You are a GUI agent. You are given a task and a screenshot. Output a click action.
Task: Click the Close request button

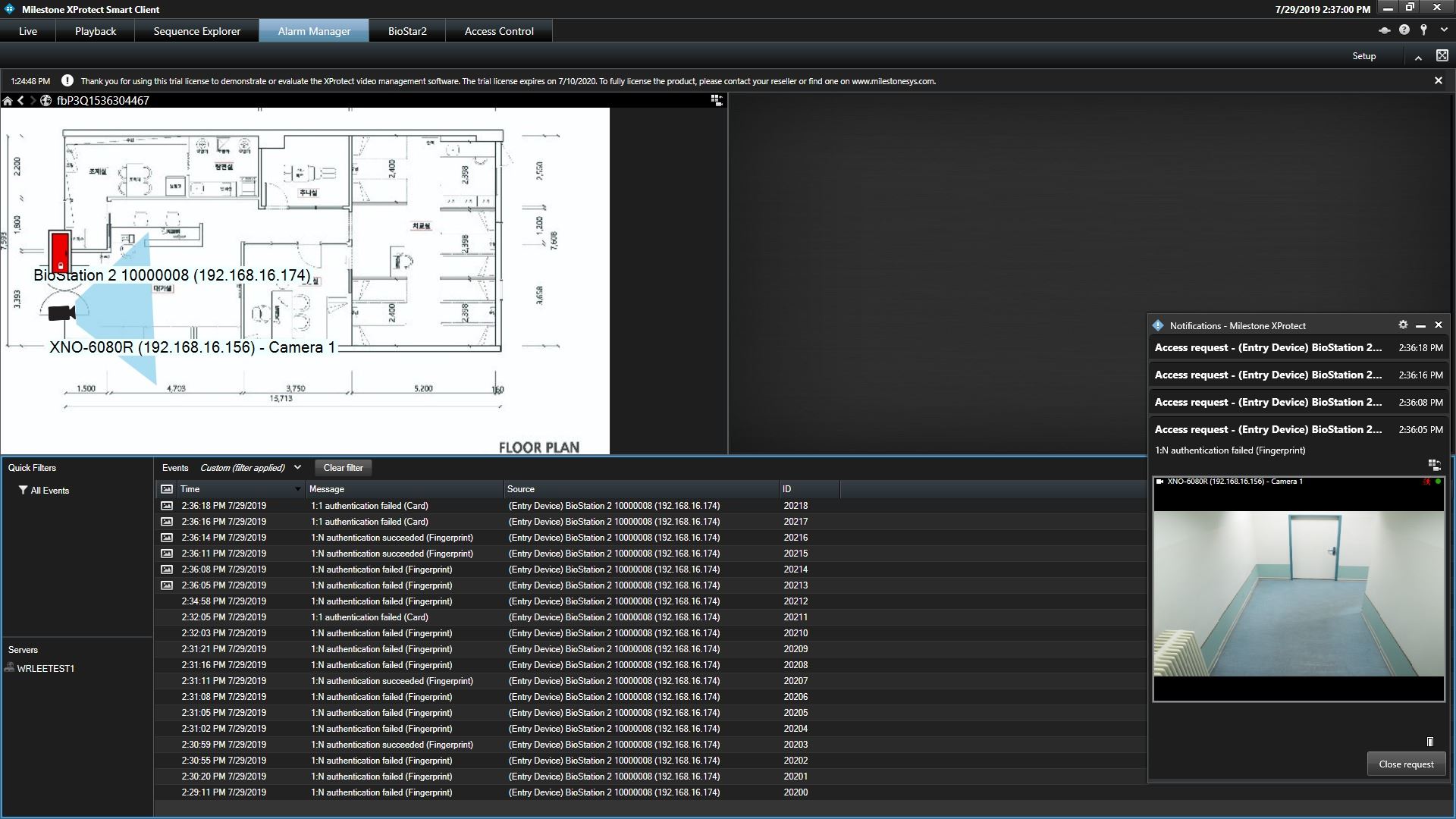coord(1406,764)
